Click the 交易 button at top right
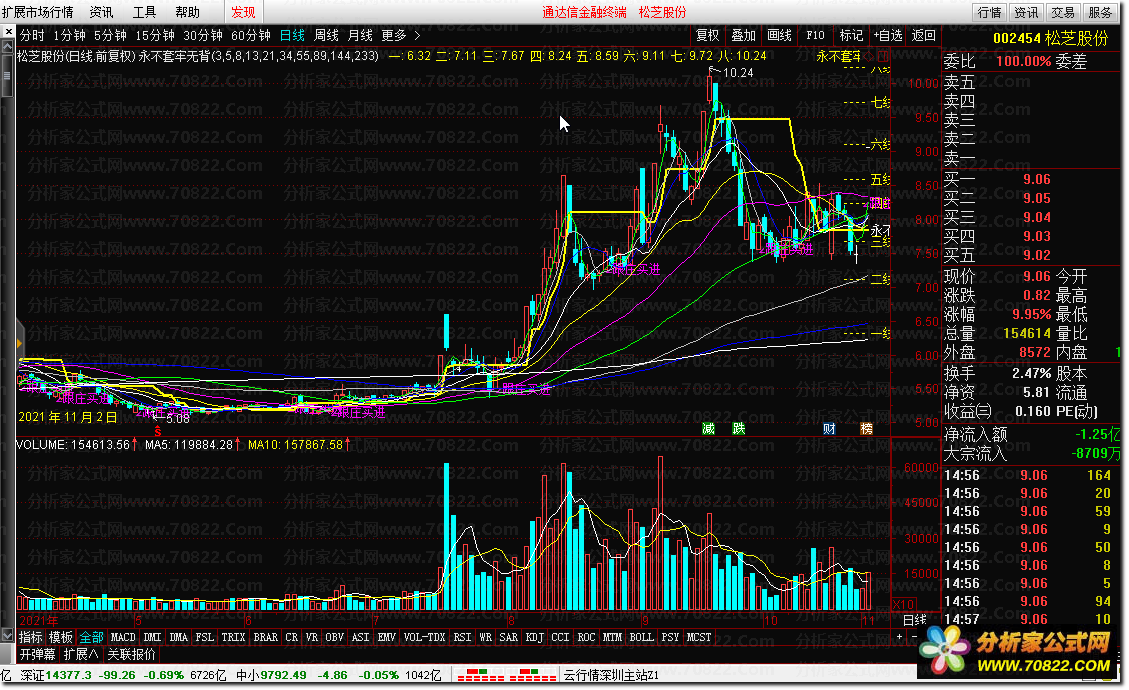1129x690 pixels. point(1063,12)
